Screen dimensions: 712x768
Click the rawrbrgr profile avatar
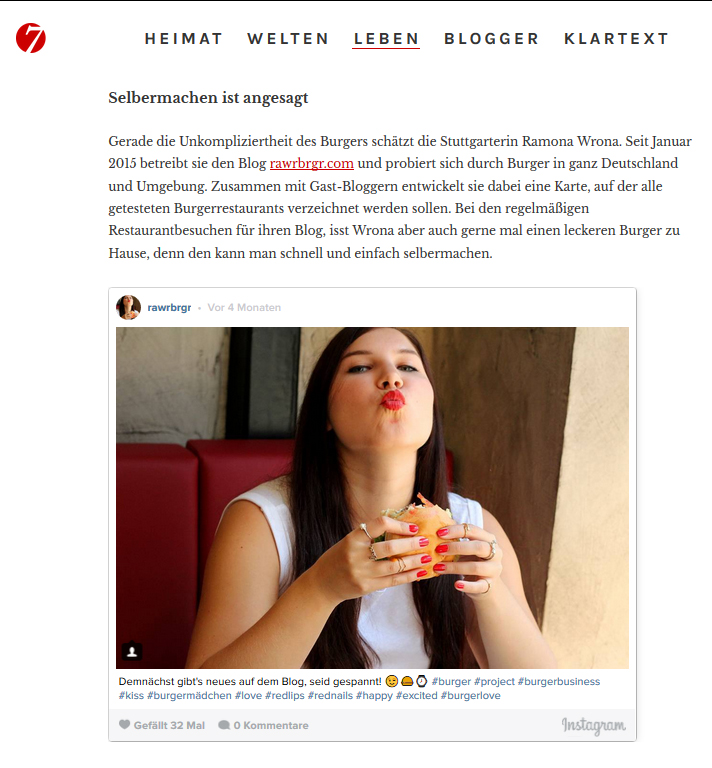[x=128, y=308]
